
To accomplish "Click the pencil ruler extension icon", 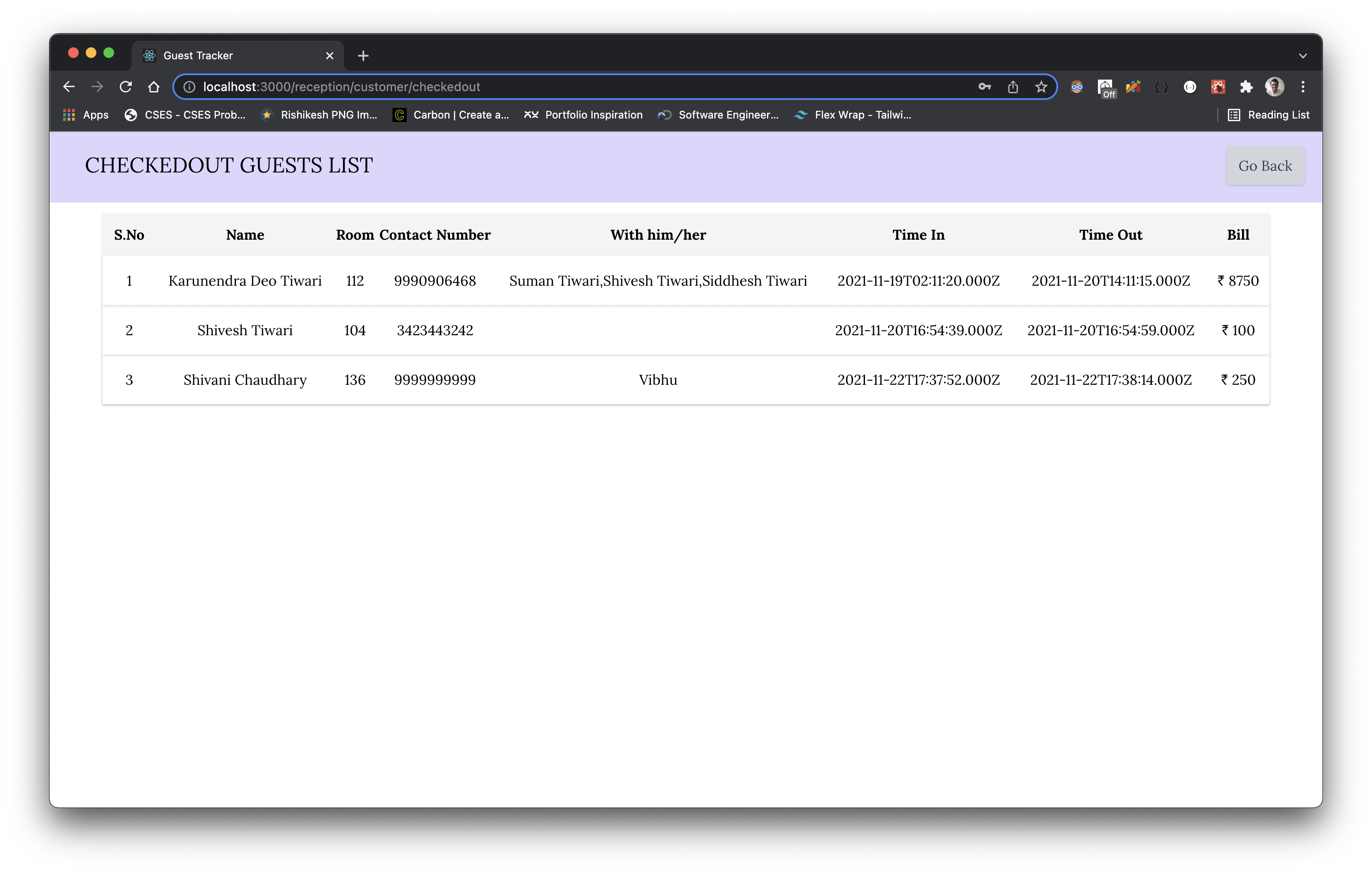I will pos(1133,87).
